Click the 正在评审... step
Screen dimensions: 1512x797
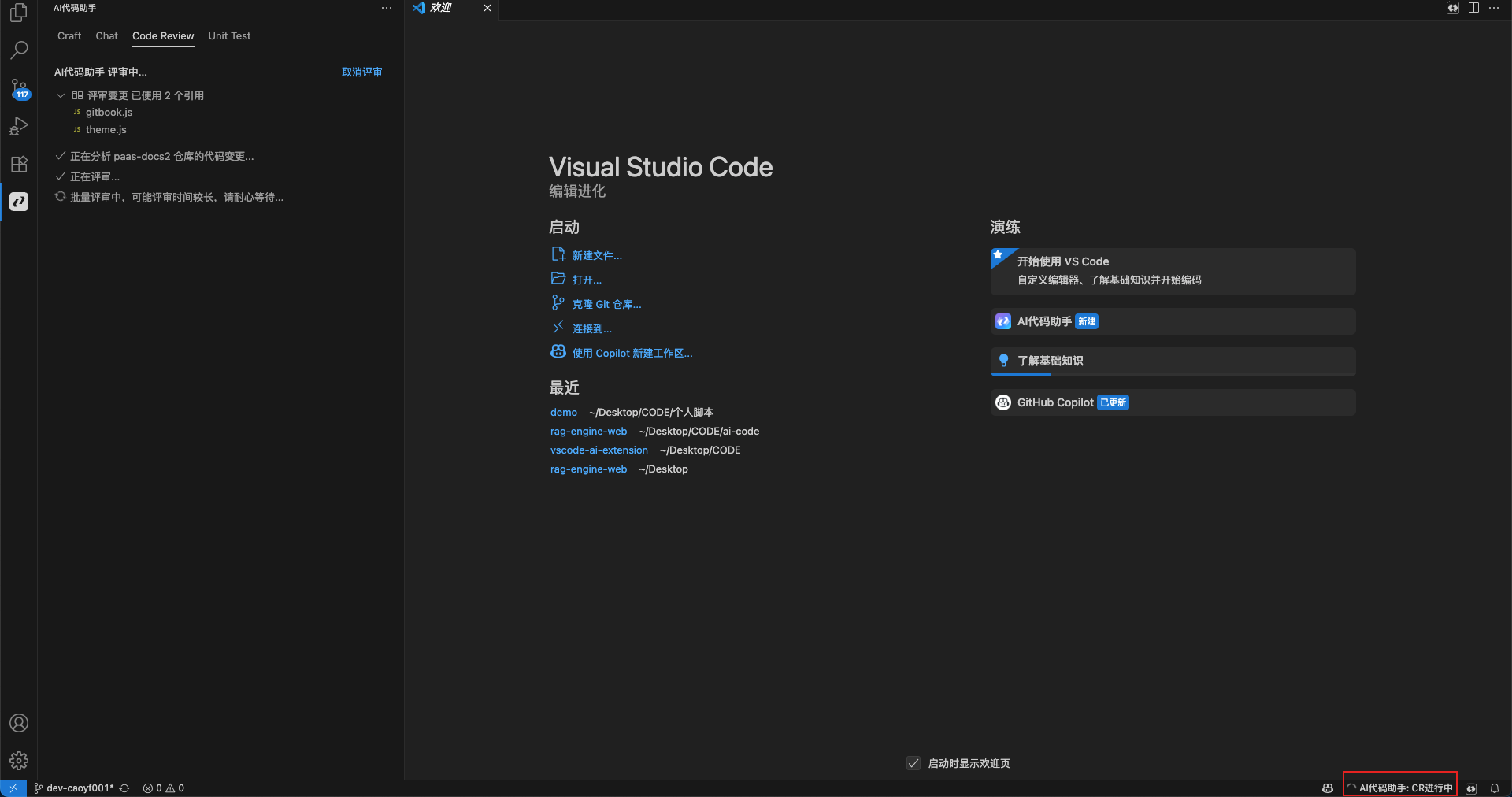click(x=94, y=176)
